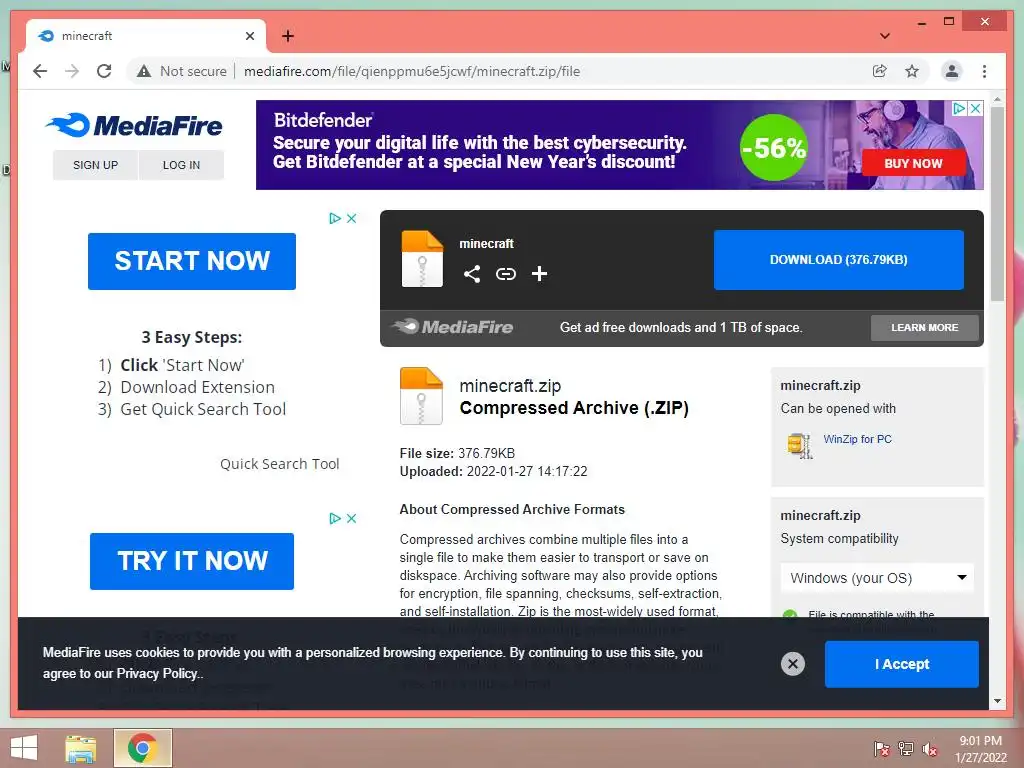
Task: Click I Accept on cookie banner
Action: (901, 664)
